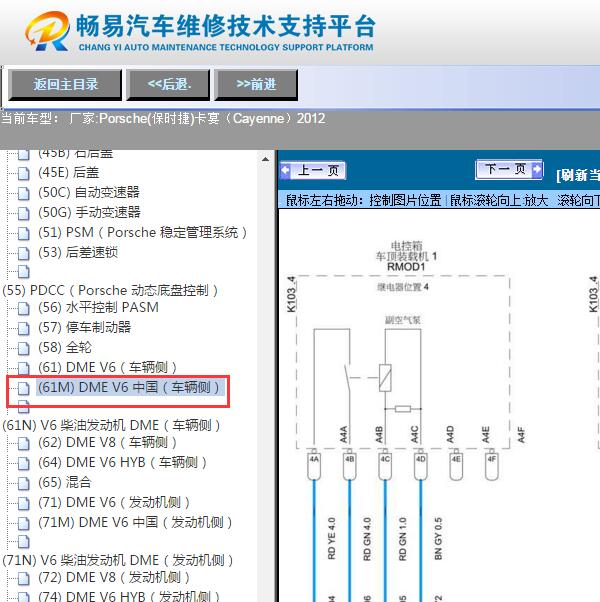600x602 pixels.
Task: Open (61) DME V6 (车辆侧)
Action: (107, 367)
